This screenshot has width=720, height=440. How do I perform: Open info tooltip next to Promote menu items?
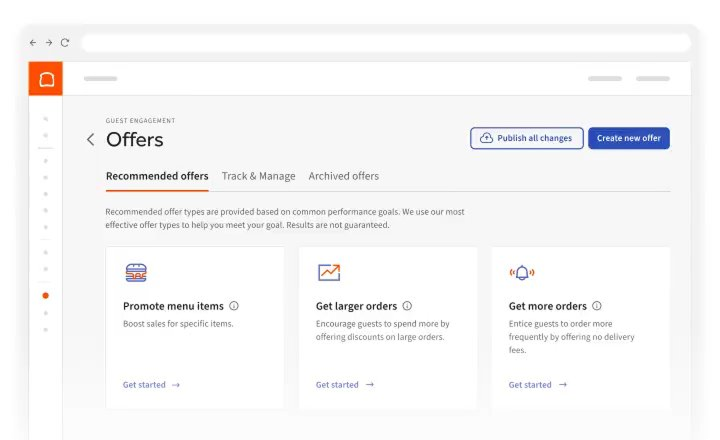(234, 306)
